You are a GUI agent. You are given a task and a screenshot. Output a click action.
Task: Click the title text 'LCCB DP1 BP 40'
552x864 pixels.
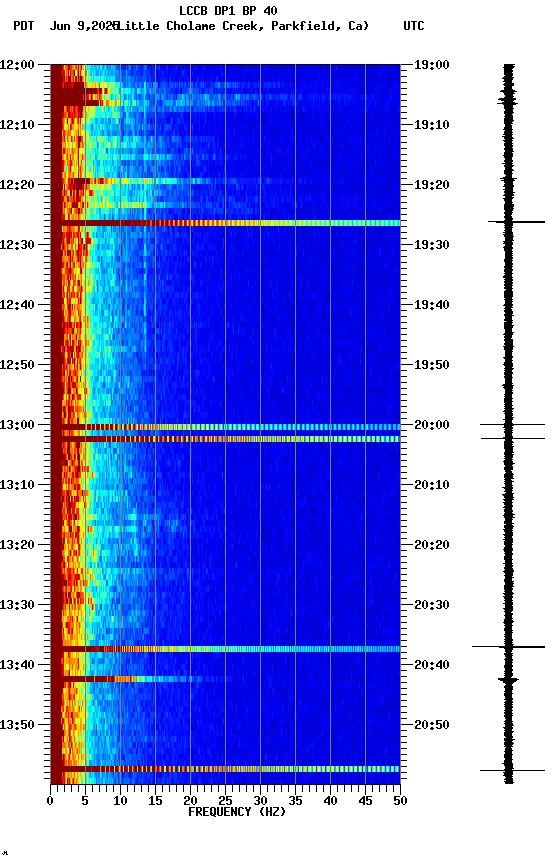[x=228, y=10]
